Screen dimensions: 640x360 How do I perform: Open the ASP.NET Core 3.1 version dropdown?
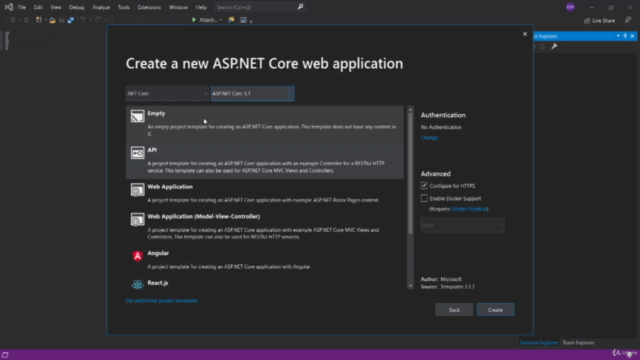(252, 93)
